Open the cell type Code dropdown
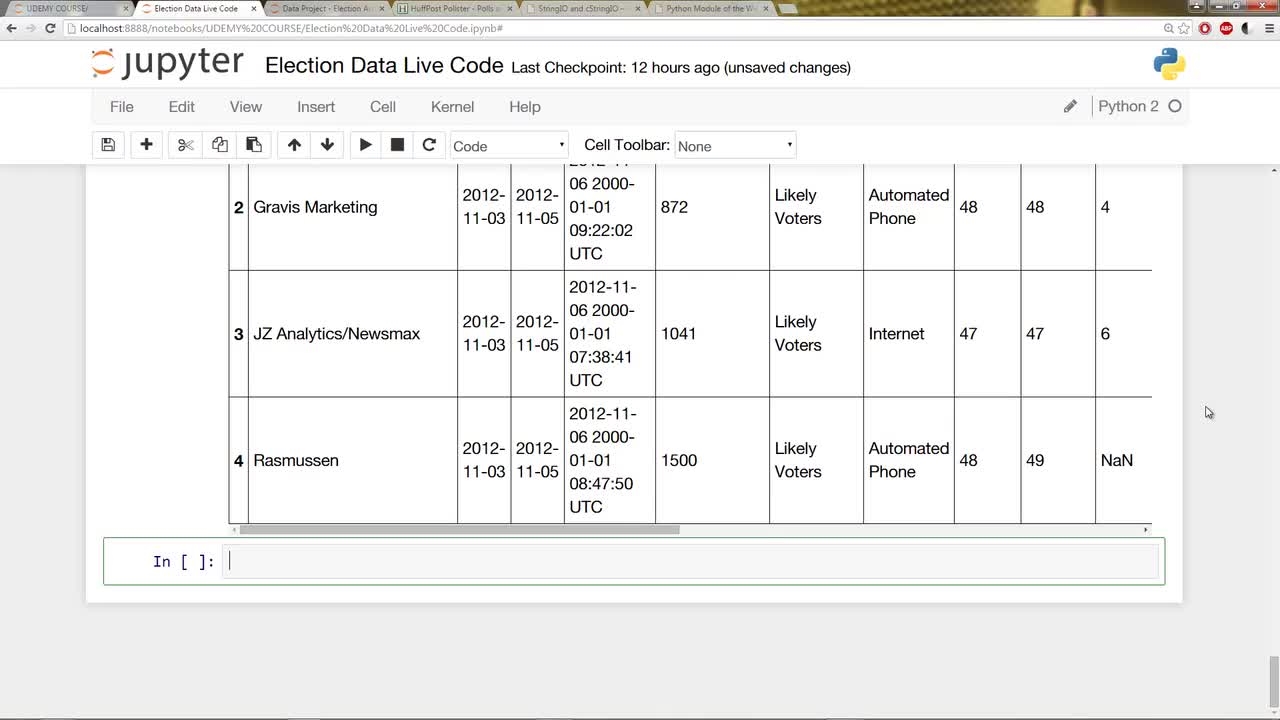 (509, 146)
